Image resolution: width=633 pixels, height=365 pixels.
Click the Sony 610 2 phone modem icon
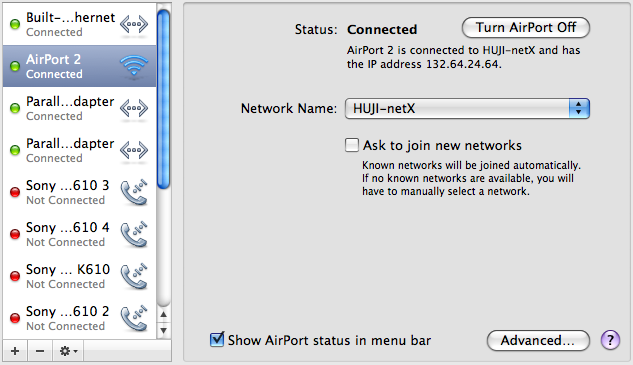coord(134,318)
